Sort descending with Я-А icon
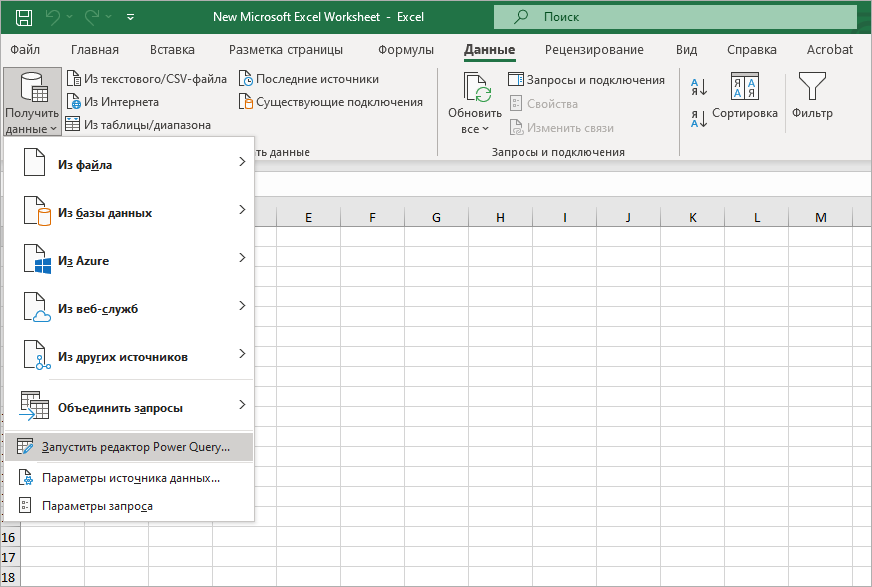Viewport: 872px width, 587px height. (x=699, y=118)
